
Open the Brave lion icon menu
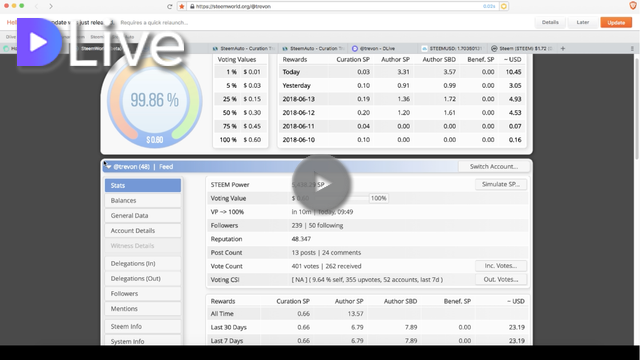click(x=633, y=6)
